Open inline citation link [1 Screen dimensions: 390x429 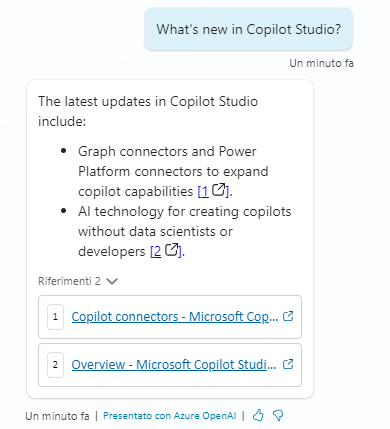203,191
